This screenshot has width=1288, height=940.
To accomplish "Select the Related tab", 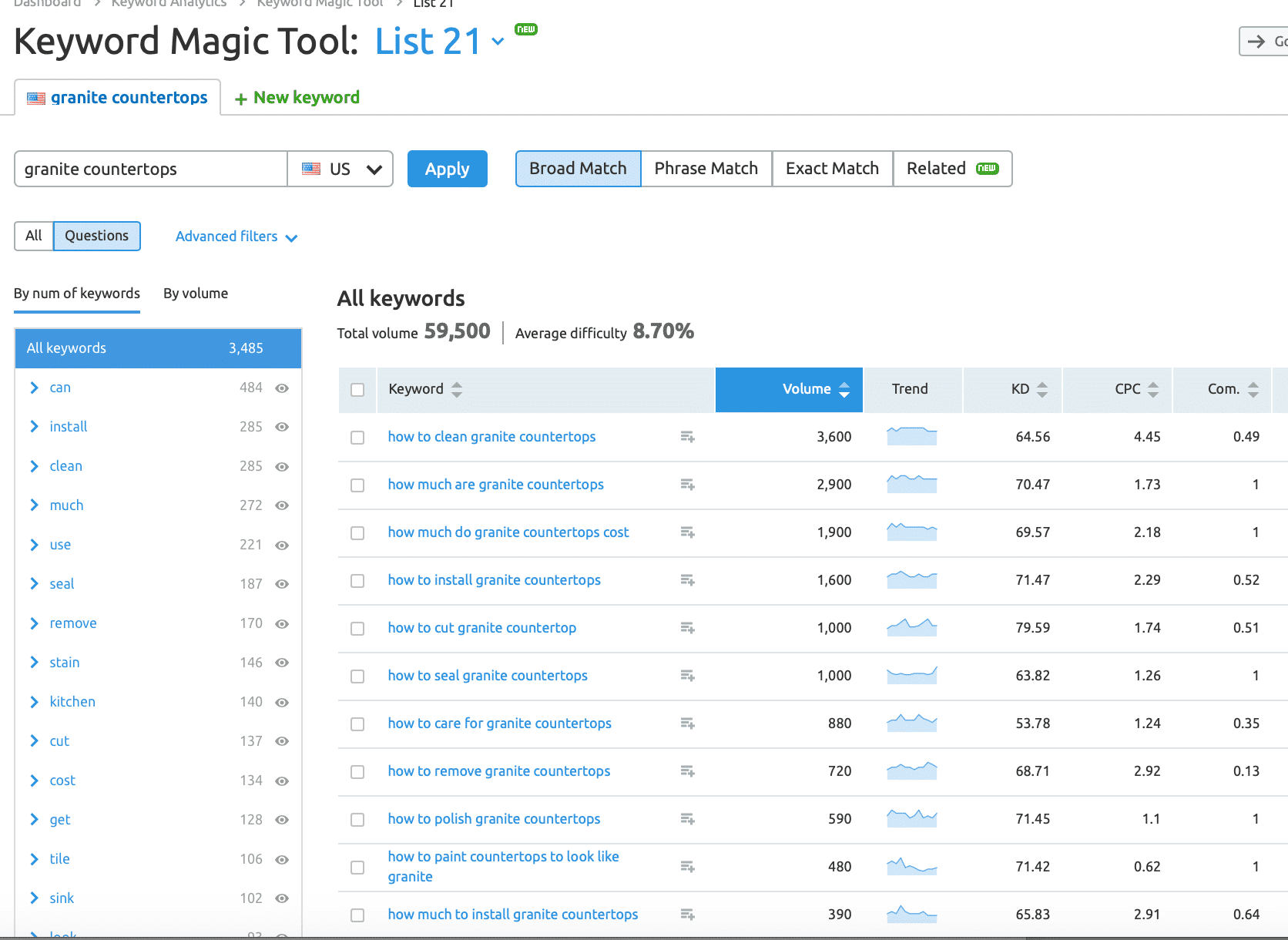I will [x=952, y=169].
